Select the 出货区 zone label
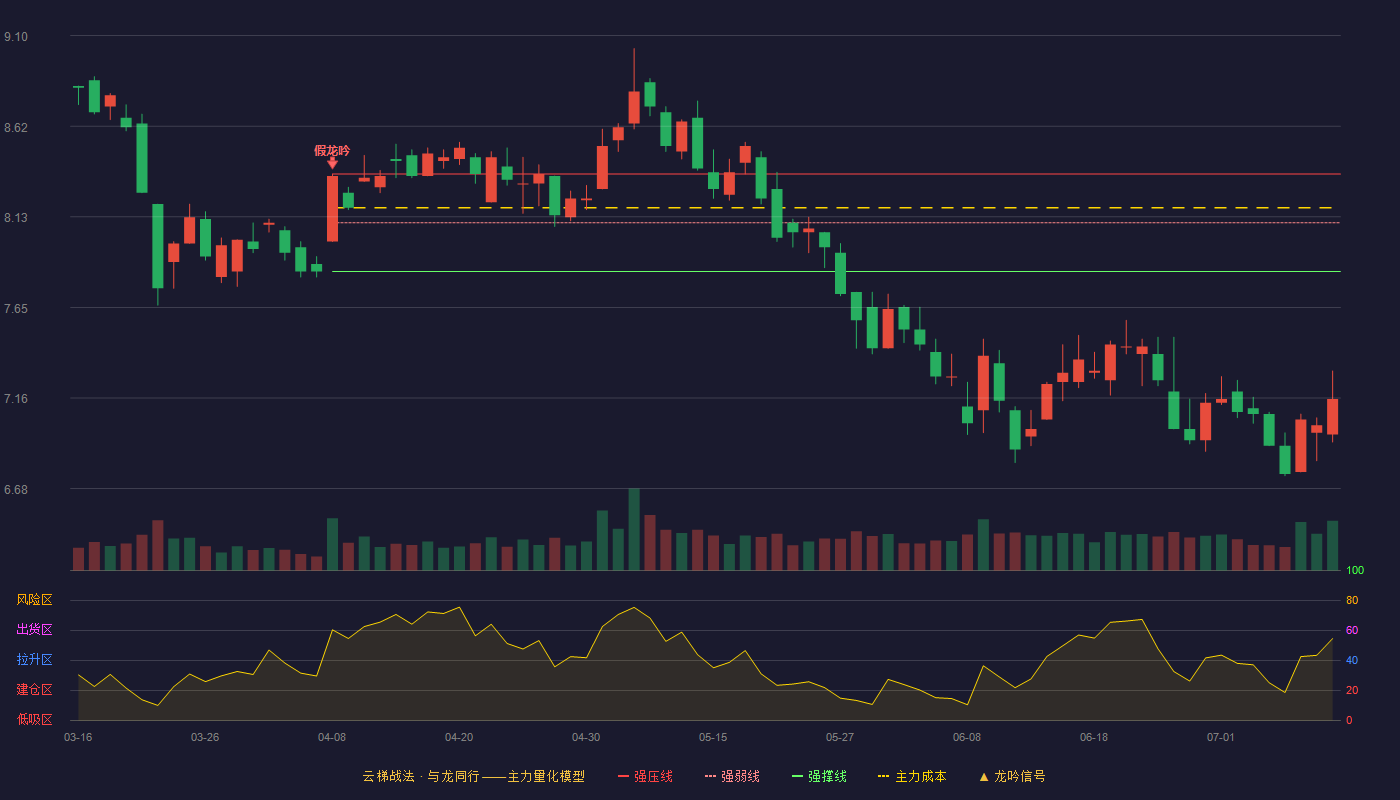The image size is (1400, 800). (34, 630)
